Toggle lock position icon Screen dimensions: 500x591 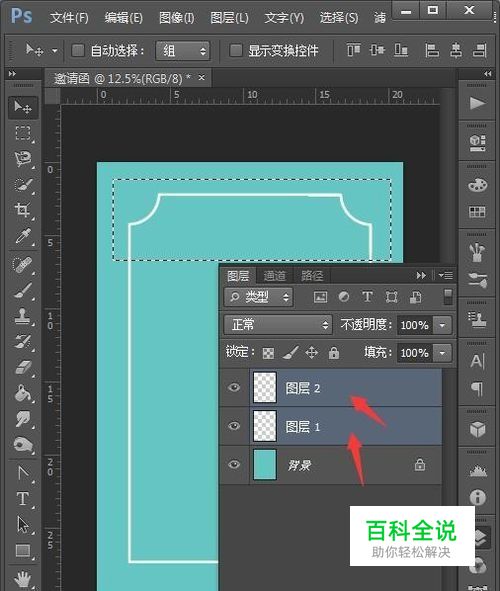click(312, 353)
